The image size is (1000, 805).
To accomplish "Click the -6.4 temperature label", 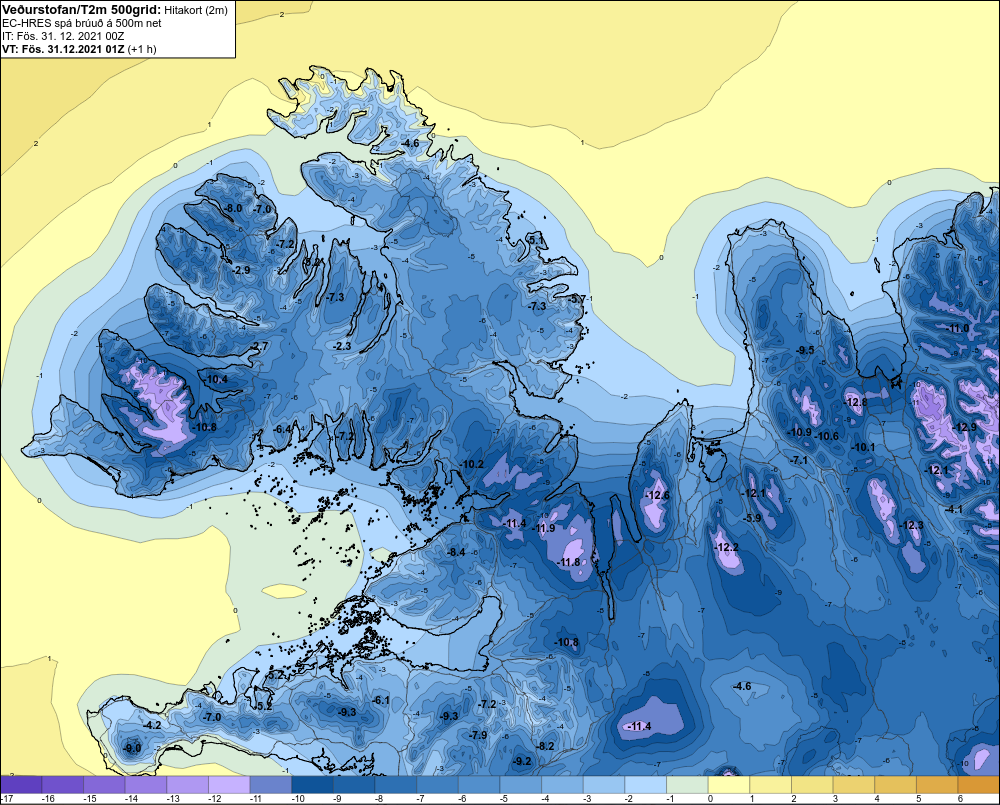I will pos(282,429).
